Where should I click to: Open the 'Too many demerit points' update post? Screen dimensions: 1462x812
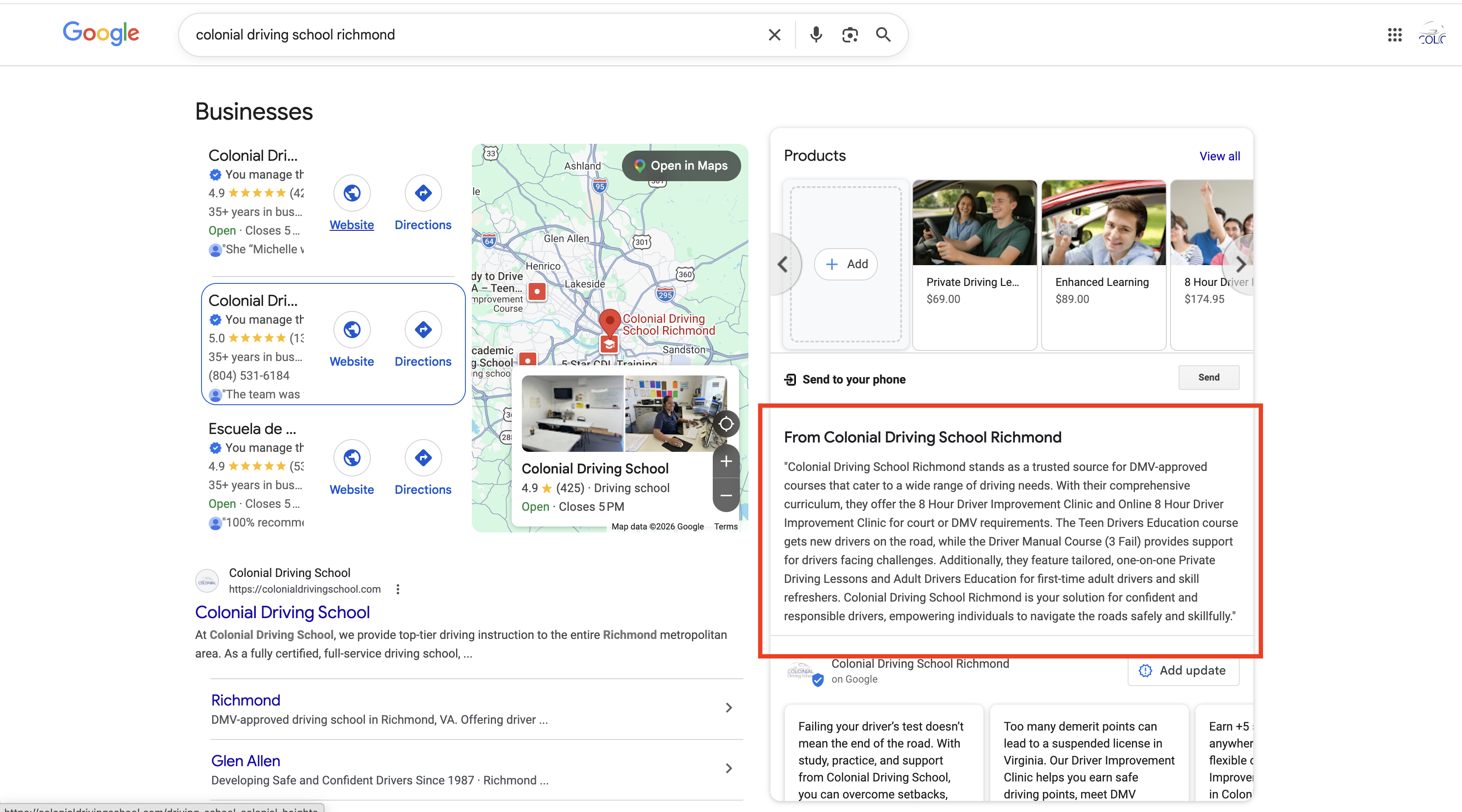(1089, 753)
